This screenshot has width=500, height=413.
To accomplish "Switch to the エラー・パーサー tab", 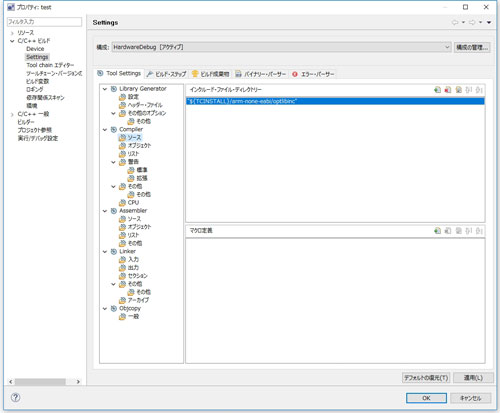I will tap(313, 74).
